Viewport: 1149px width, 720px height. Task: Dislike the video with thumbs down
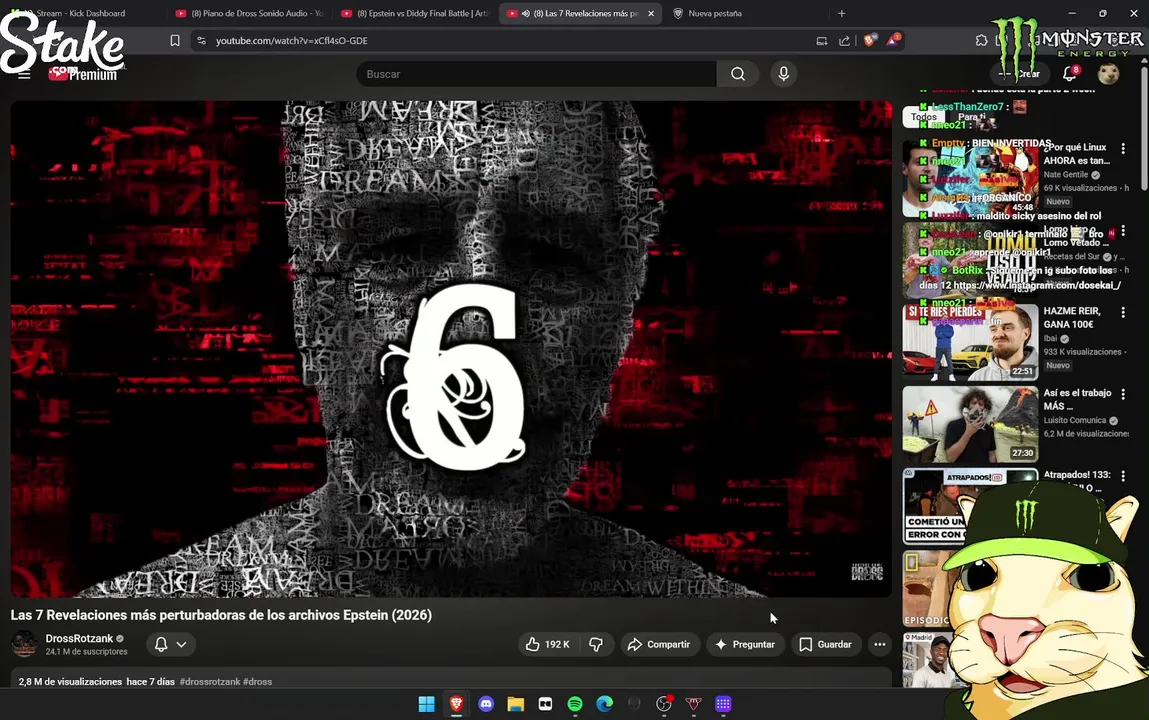tap(596, 645)
